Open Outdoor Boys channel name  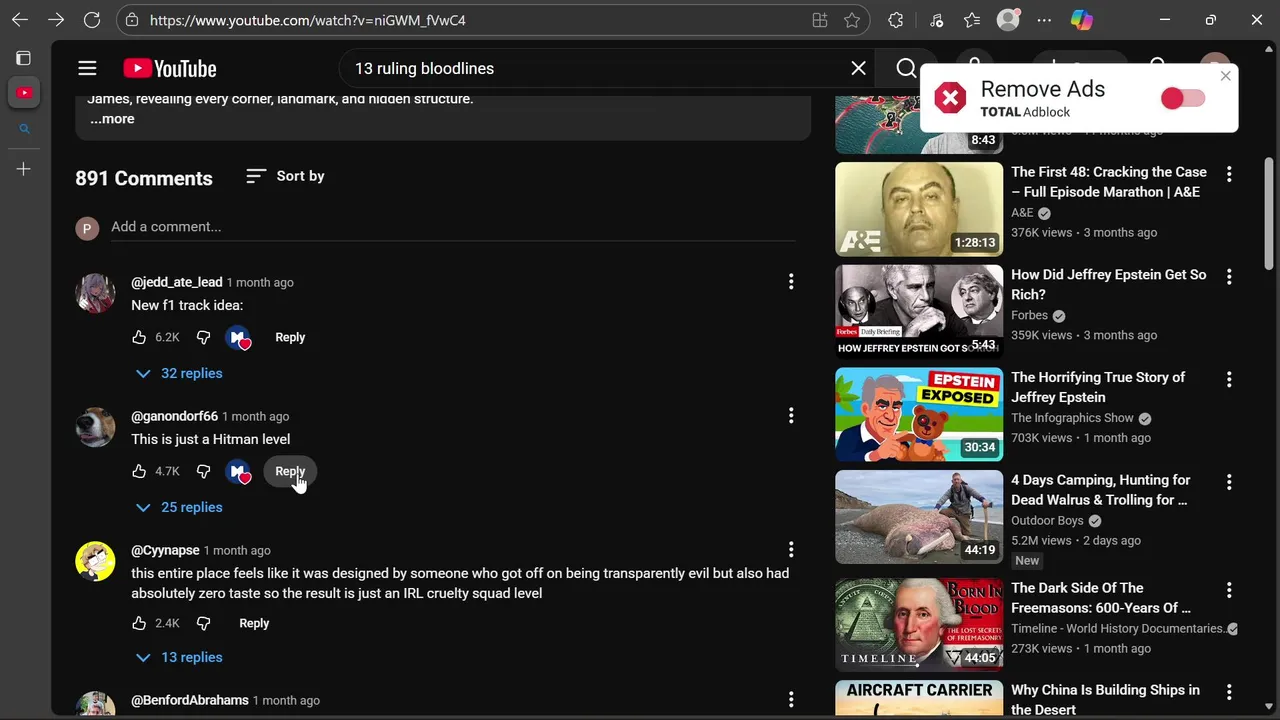pos(1047,520)
